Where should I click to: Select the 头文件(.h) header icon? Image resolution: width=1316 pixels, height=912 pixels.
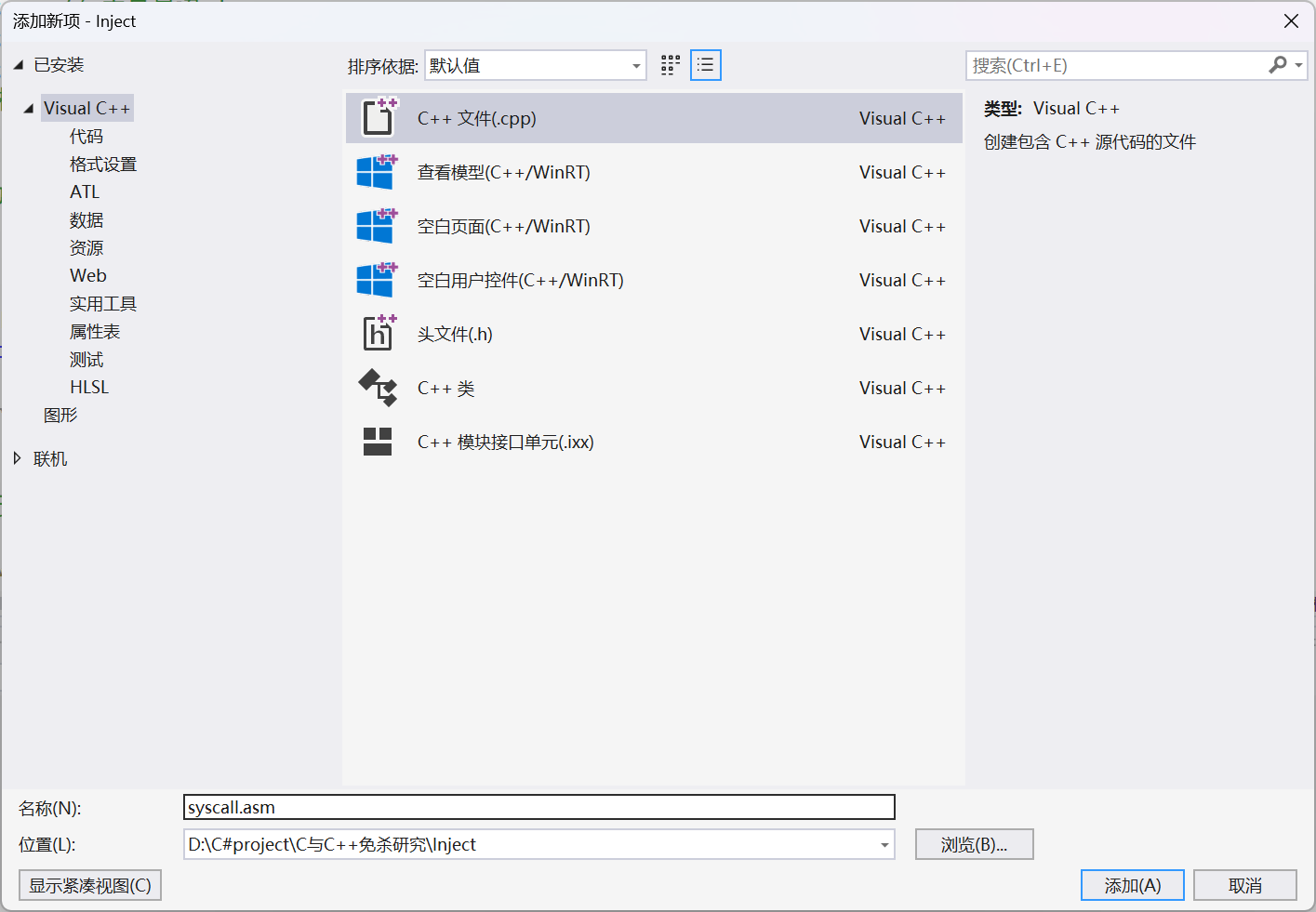pos(379,334)
